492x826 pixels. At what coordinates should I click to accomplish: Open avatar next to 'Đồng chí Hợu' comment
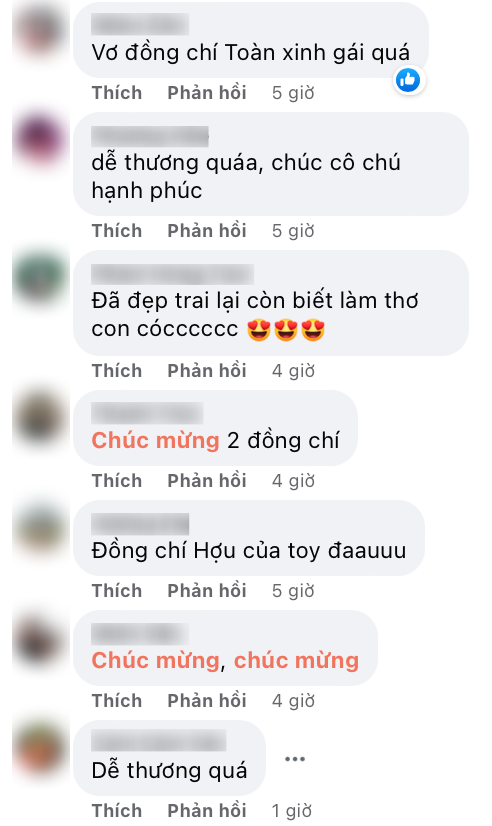40,528
